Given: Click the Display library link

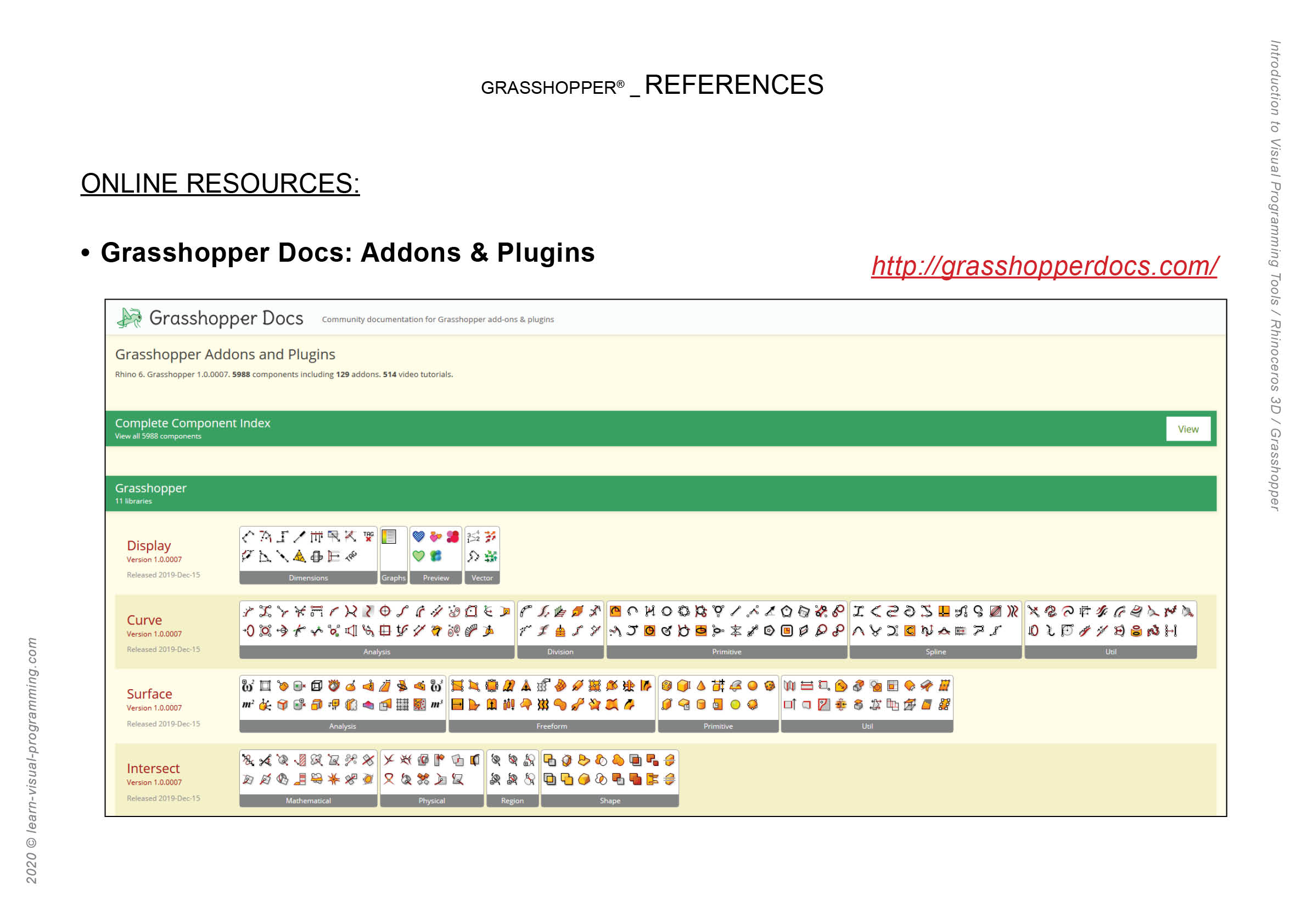Looking at the screenshot, I should point(149,545).
